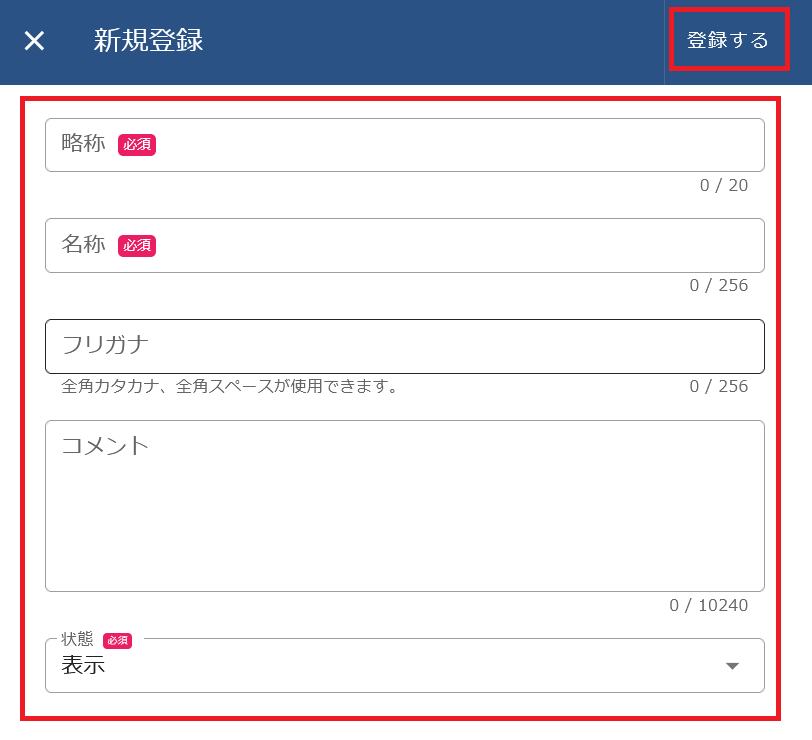The width and height of the screenshot is (812, 740).
Task: Click the 必須 badge next to 略称
Action: coord(137,145)
